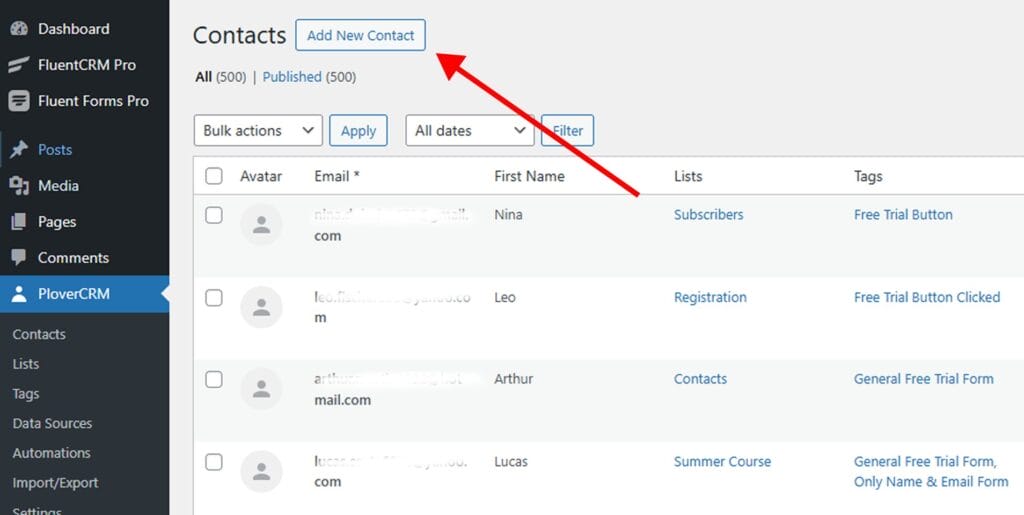Click the FluentCRM Pro sidebar icon

[19, 65]
